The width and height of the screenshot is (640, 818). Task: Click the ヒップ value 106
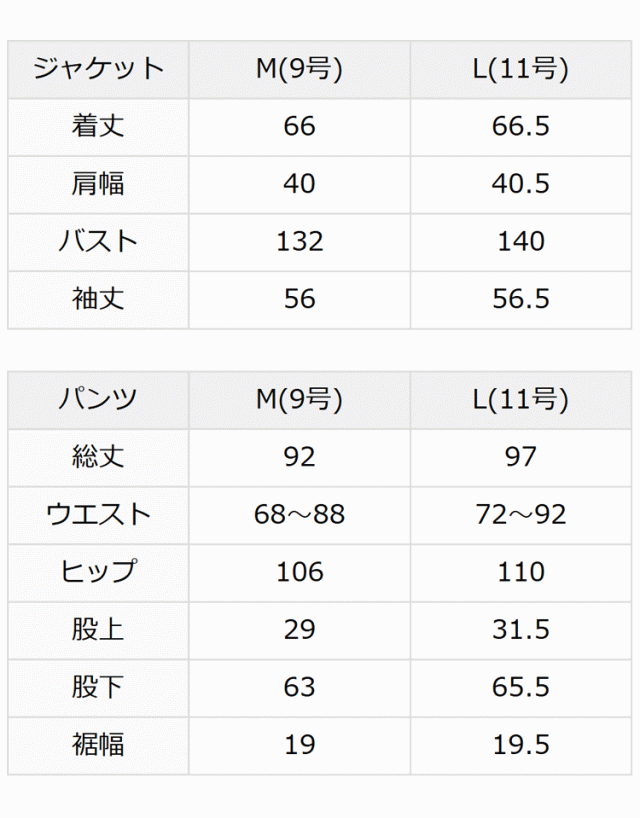click(x=299, y=572)
